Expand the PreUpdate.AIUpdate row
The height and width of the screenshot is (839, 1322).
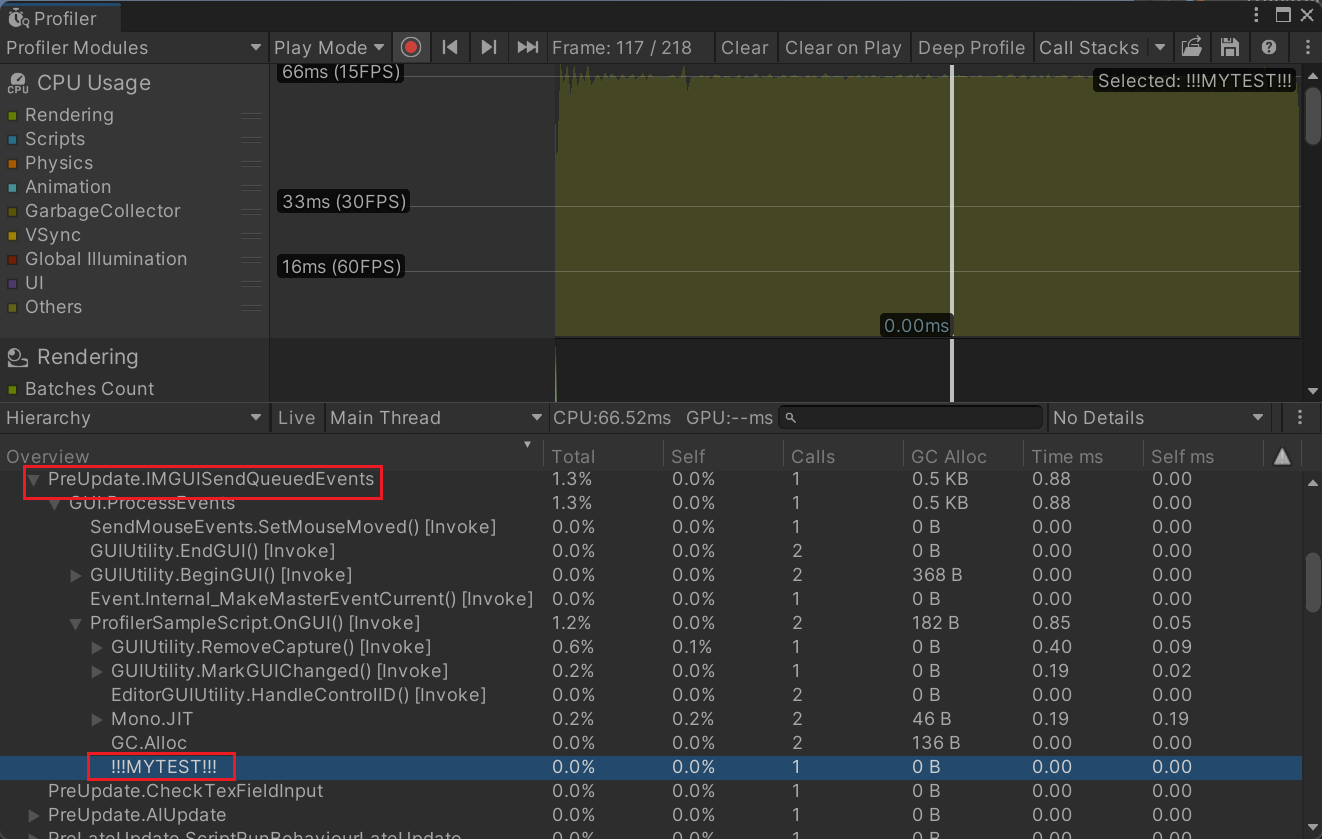[x=34, y=815]
